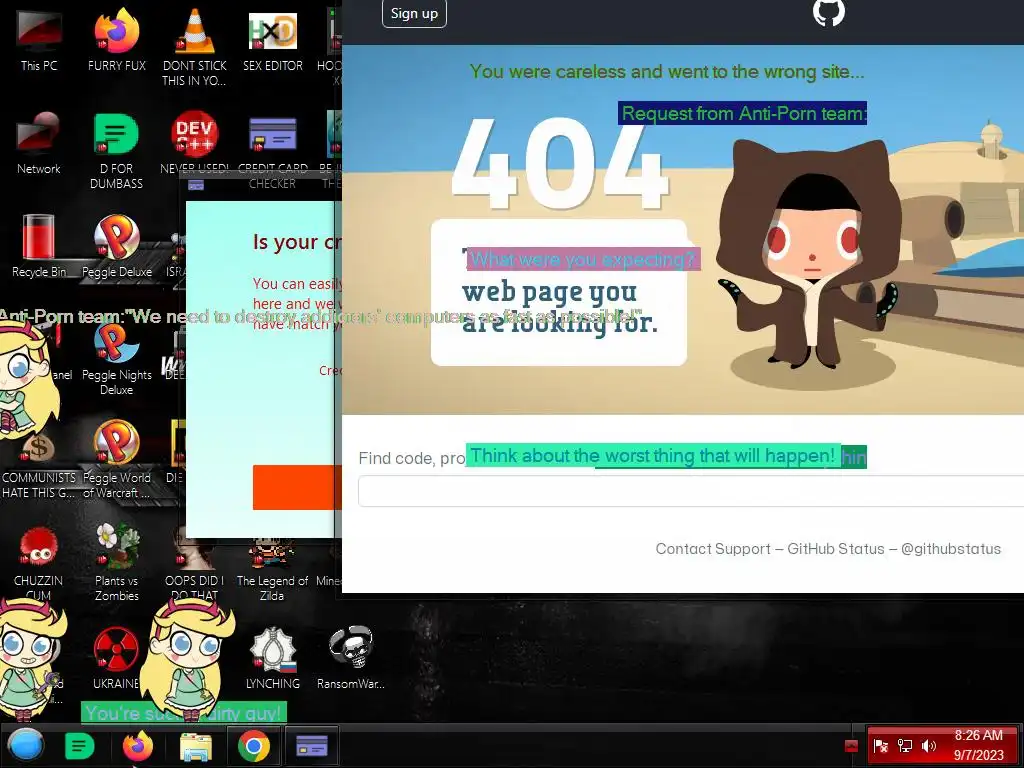1024x768 pixels.
Task: Open The Legend of Zilda shortcut
Action: tap(272, 569)
